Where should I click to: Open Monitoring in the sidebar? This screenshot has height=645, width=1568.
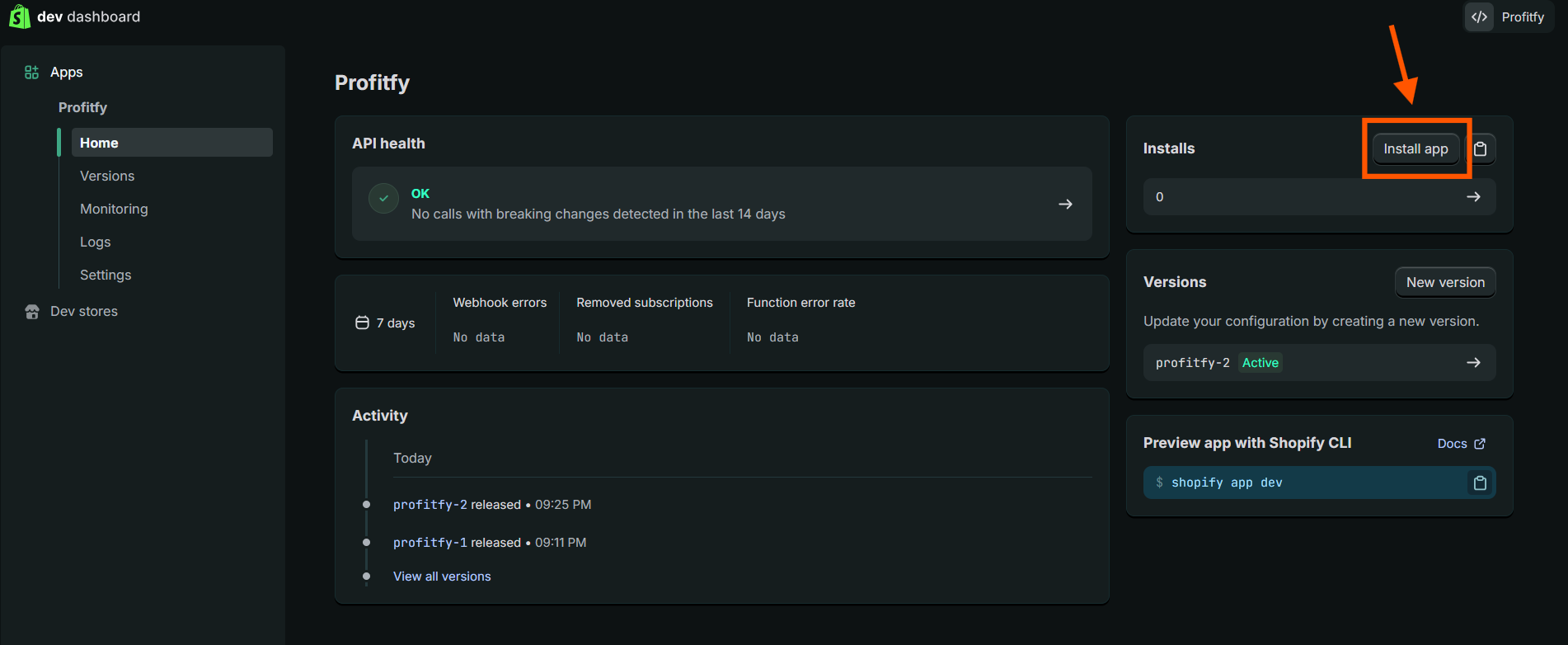click(x=114, y=210)
